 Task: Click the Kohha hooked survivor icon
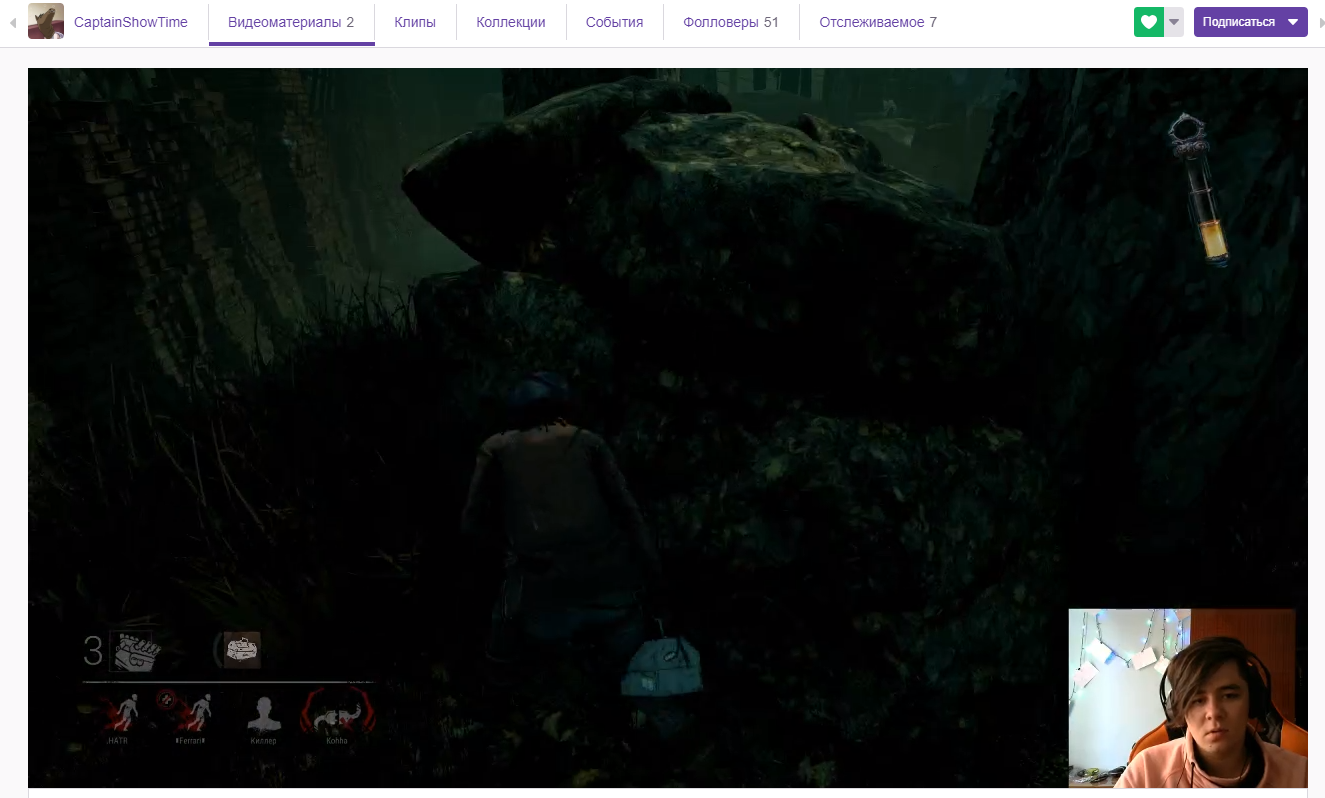[337, 711]
